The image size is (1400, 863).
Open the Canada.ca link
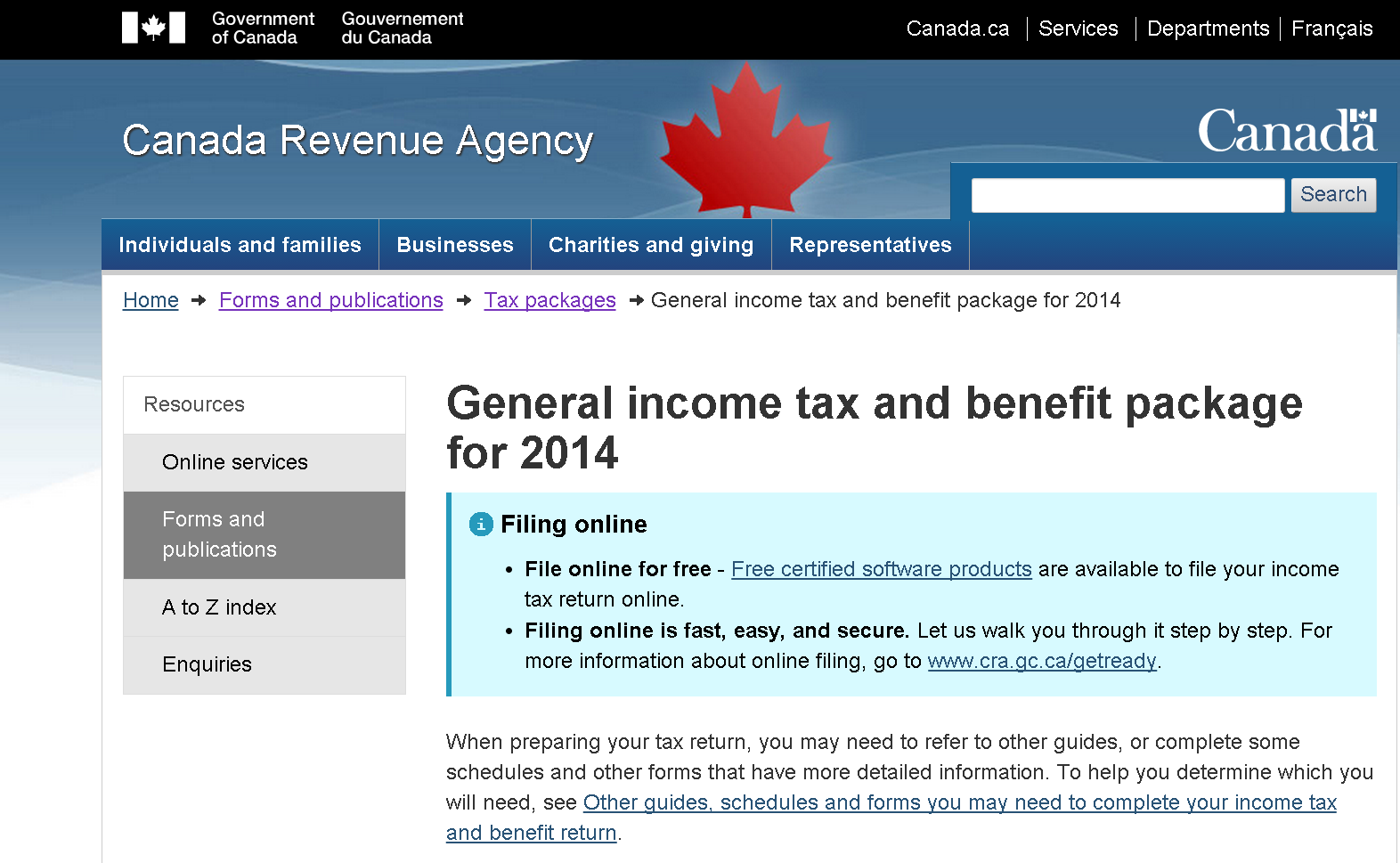click(x=957, y=28)
